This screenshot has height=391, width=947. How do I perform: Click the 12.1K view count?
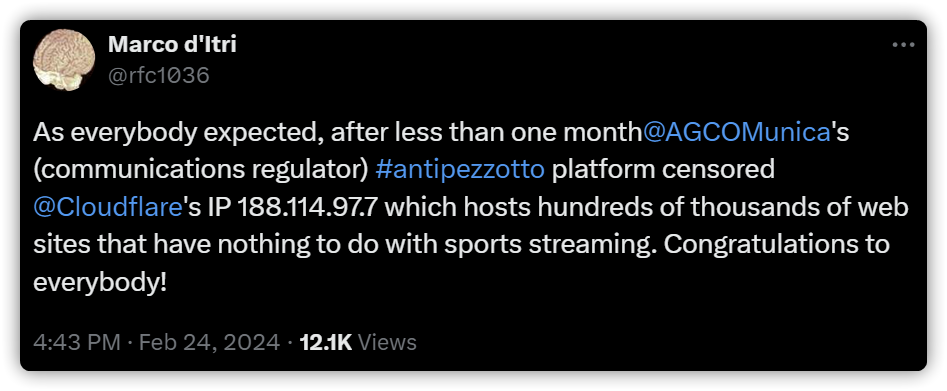pos(326,343)
